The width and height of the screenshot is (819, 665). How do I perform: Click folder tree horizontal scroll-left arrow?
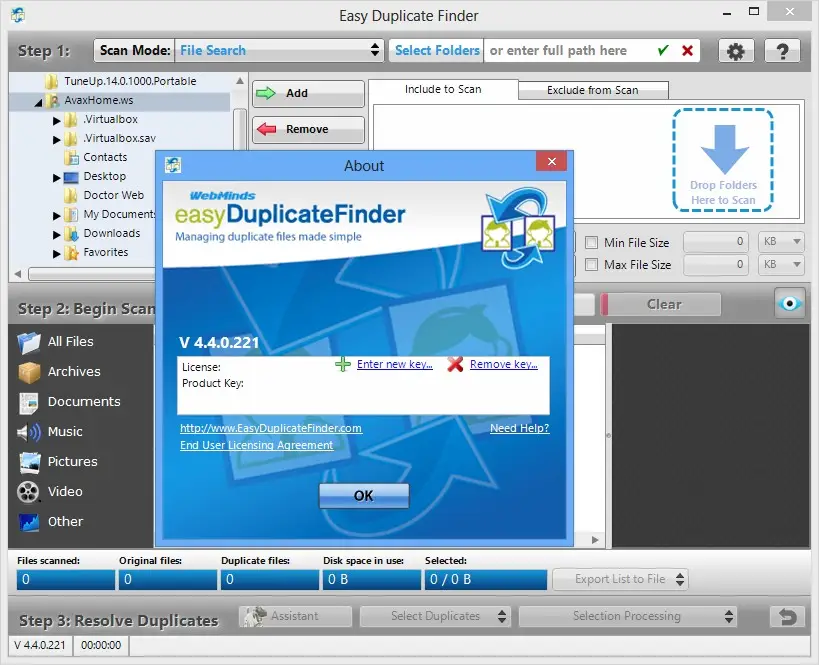(x=18, y=274)
